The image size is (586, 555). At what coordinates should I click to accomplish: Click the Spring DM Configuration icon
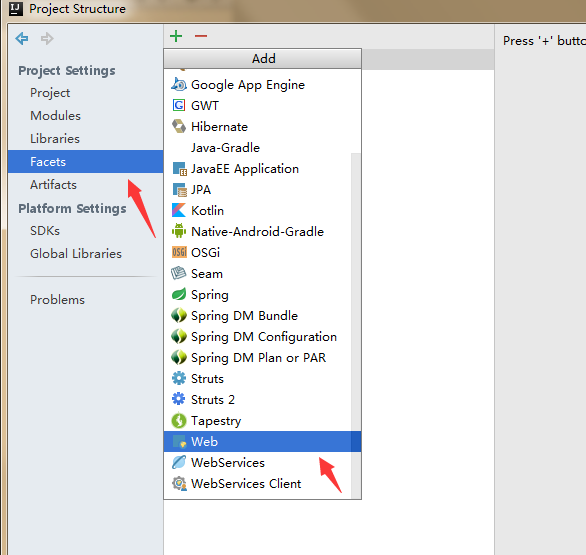[x=179, y=336]
